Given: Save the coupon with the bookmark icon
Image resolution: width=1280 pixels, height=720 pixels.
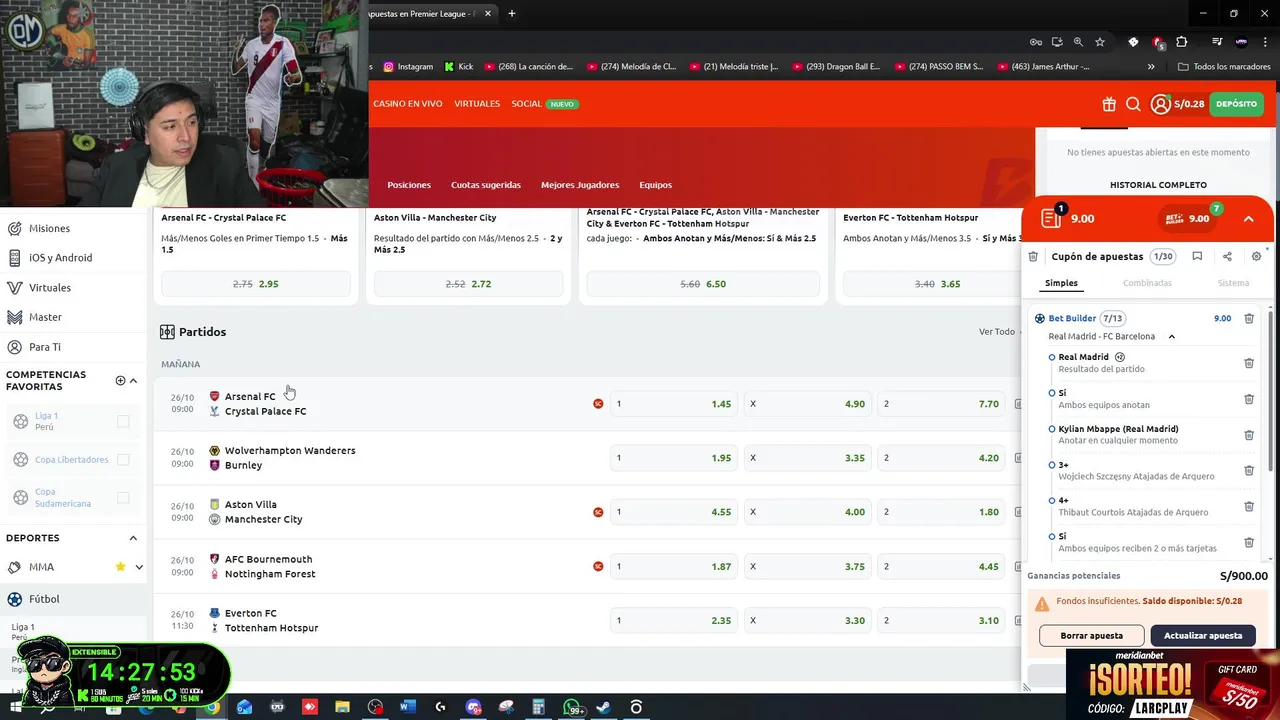Looking at the screenshot, I should click(x=1197, y=257).
